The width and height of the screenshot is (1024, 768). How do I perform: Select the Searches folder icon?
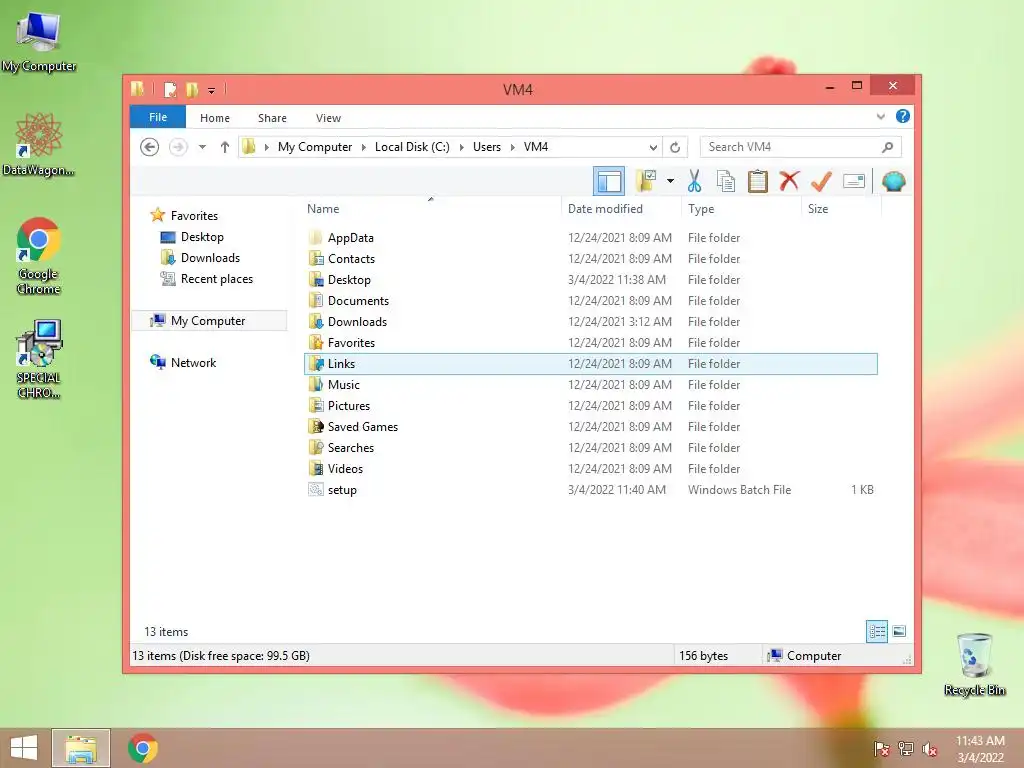pos(316,447)
